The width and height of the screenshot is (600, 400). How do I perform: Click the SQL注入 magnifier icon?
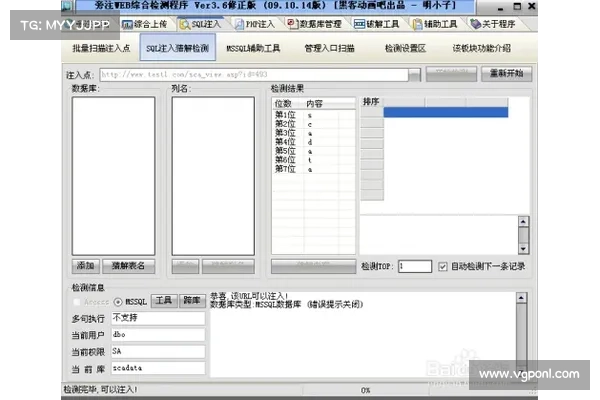click(x=184, y=24)
